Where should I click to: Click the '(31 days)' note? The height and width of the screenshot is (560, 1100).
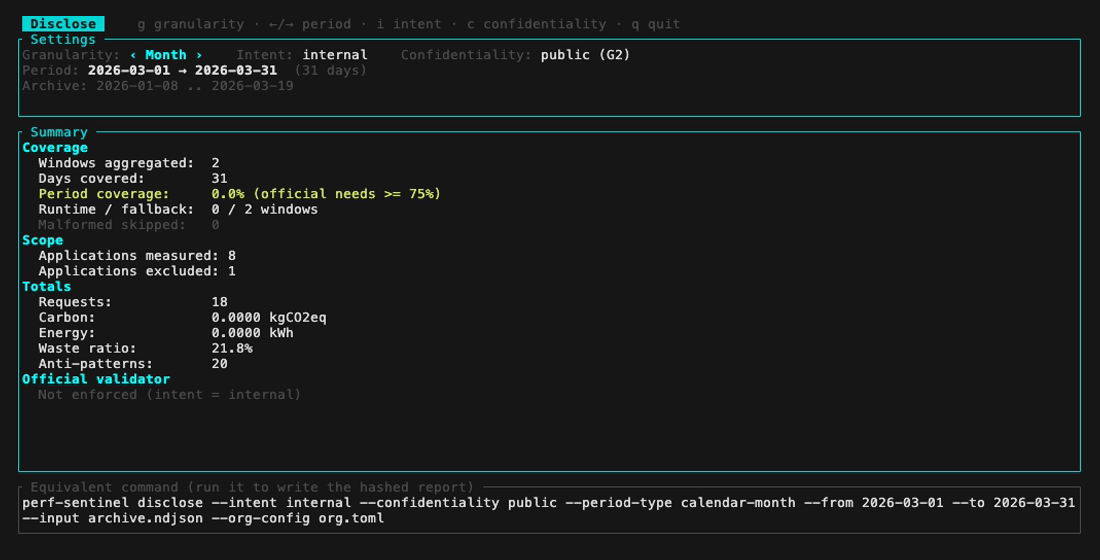[330, 70]
